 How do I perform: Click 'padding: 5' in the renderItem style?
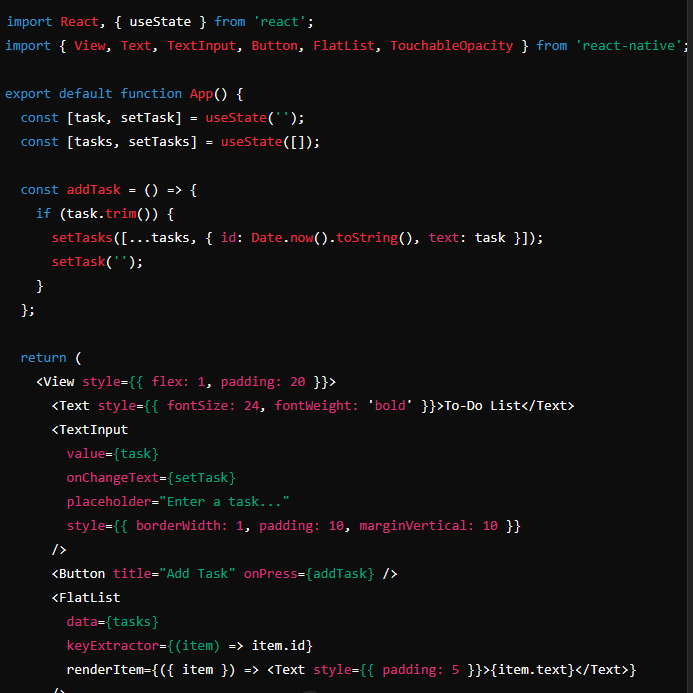tap(421, 670)
